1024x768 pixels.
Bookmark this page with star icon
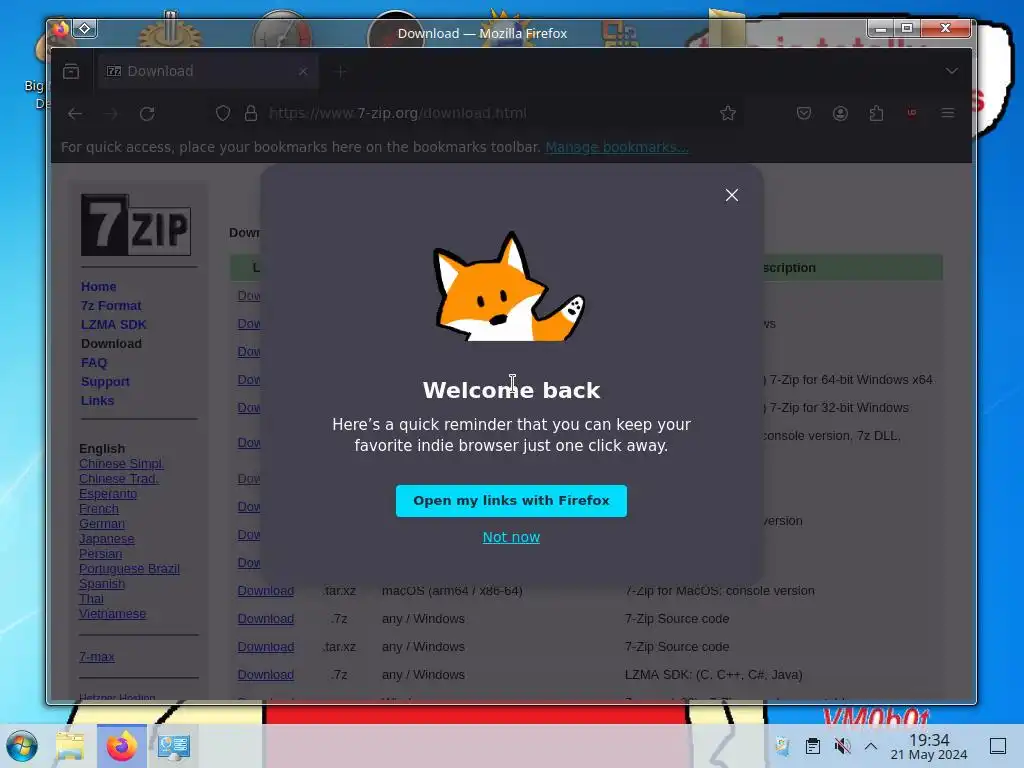[728, 114]
